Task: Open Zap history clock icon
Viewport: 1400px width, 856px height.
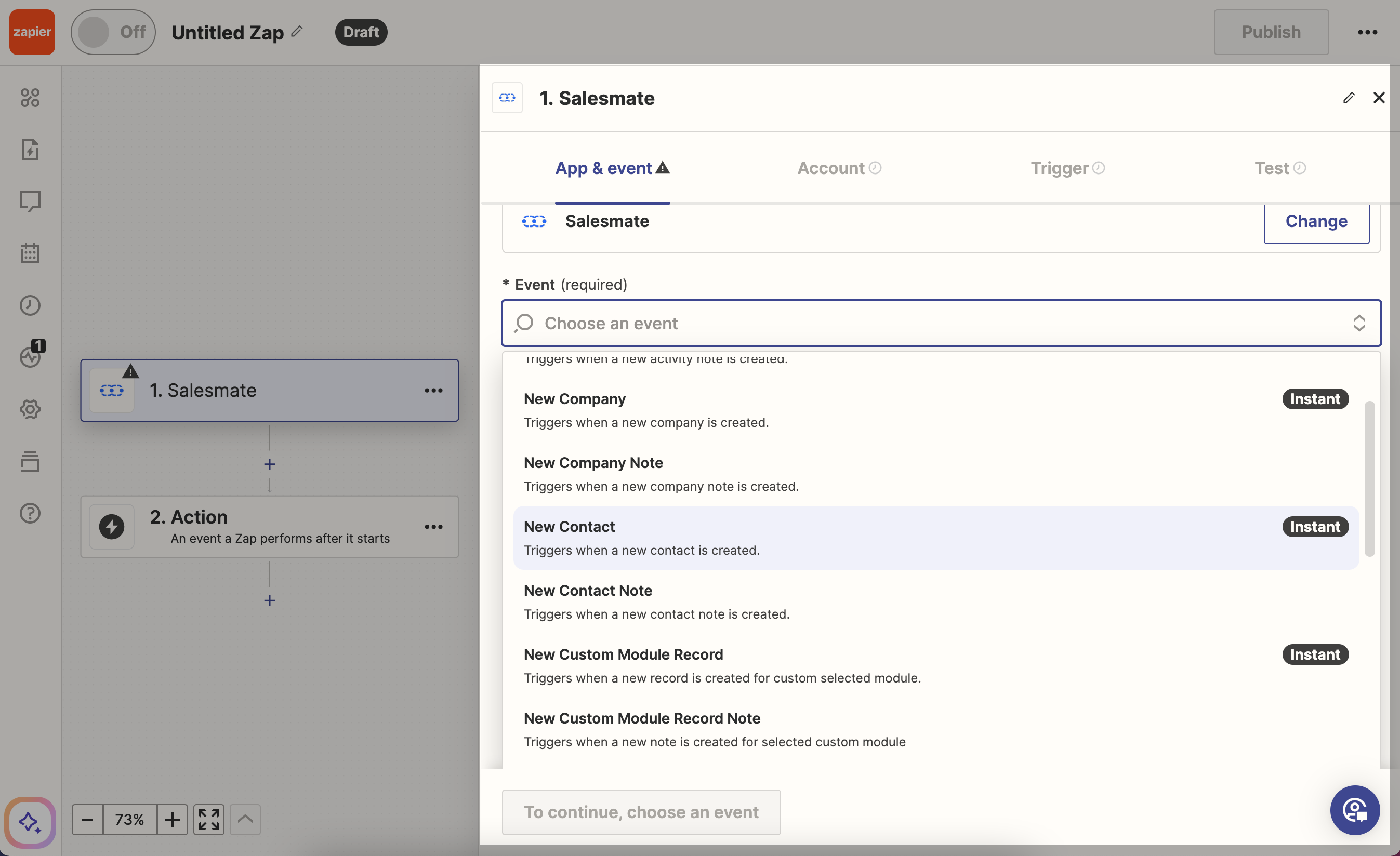Action: [x=30, y=305]
